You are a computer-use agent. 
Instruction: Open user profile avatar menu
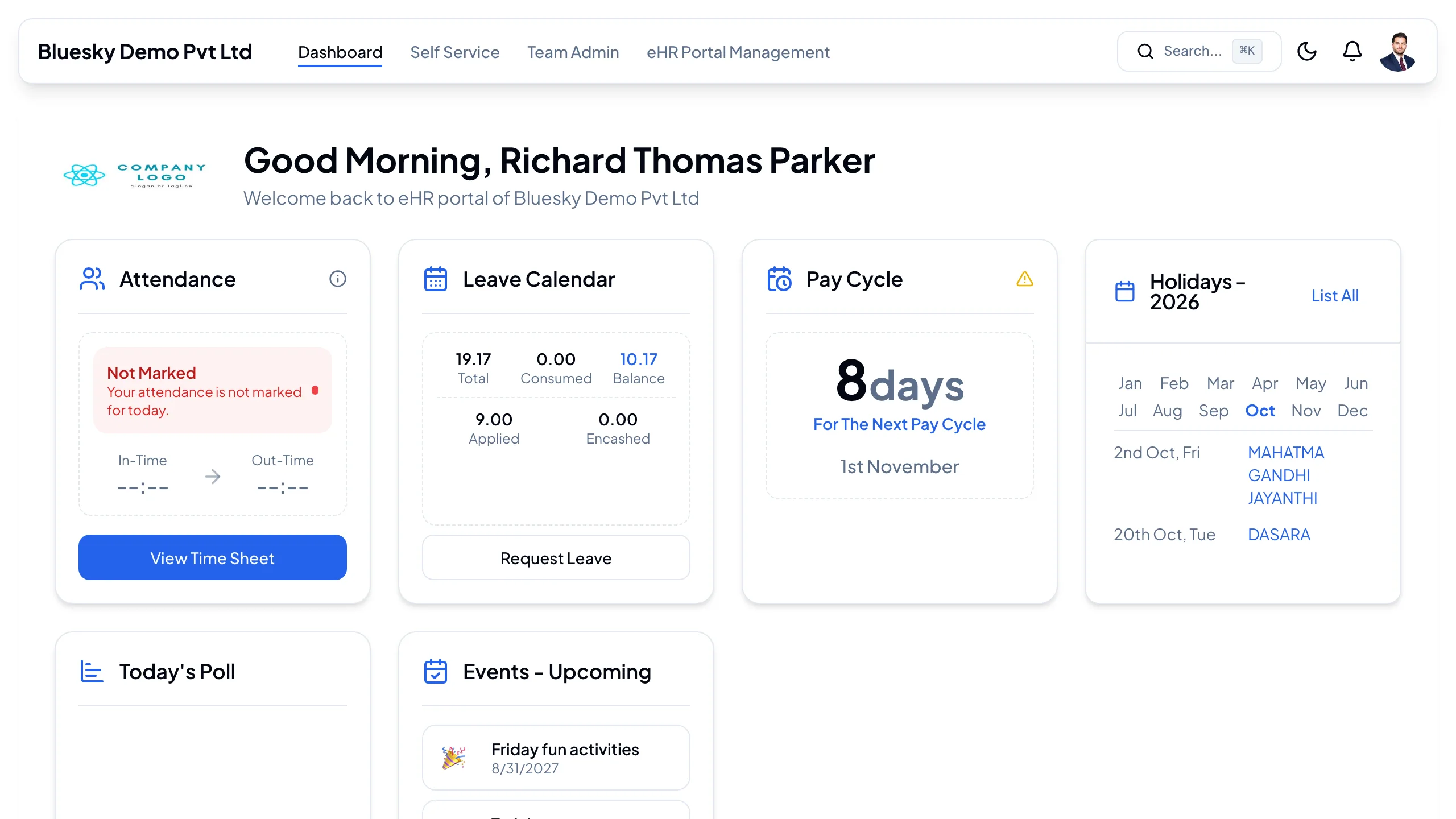click(1397, 51)
